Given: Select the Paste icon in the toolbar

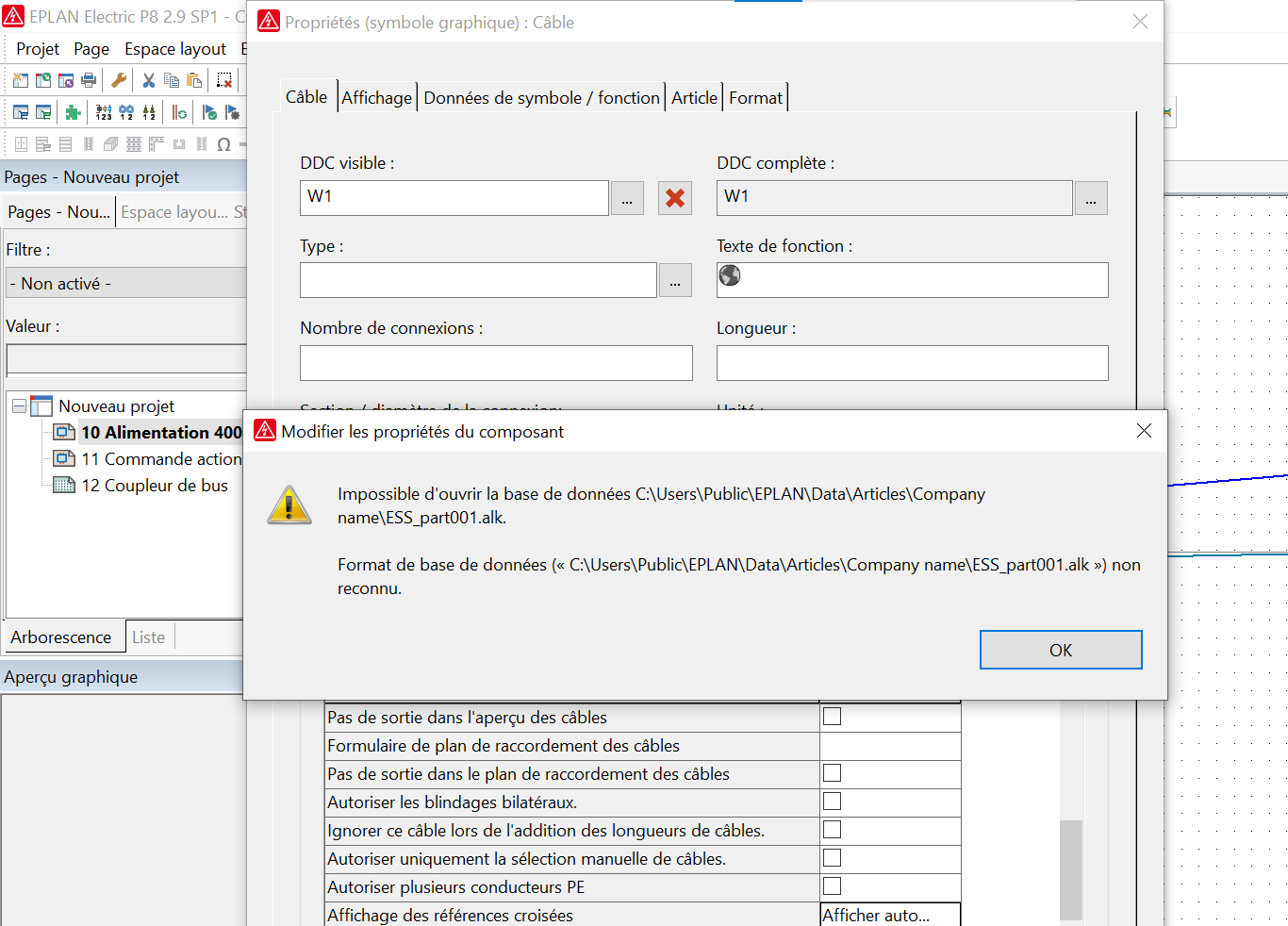Looking at the screenshot, I should pyautogui.click(x=193, y=80).
